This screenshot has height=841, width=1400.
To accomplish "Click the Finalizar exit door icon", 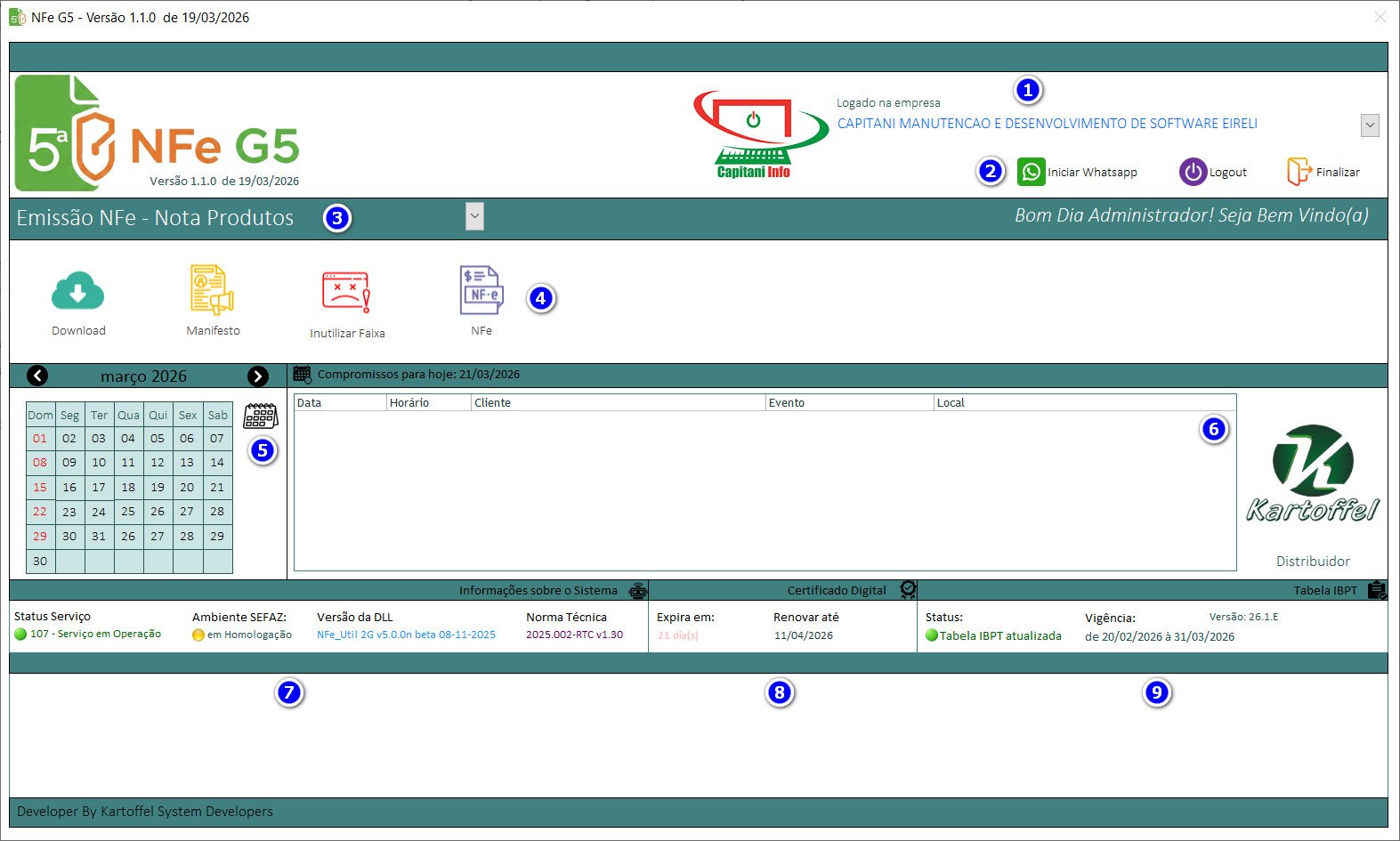I will [1299, 172].
